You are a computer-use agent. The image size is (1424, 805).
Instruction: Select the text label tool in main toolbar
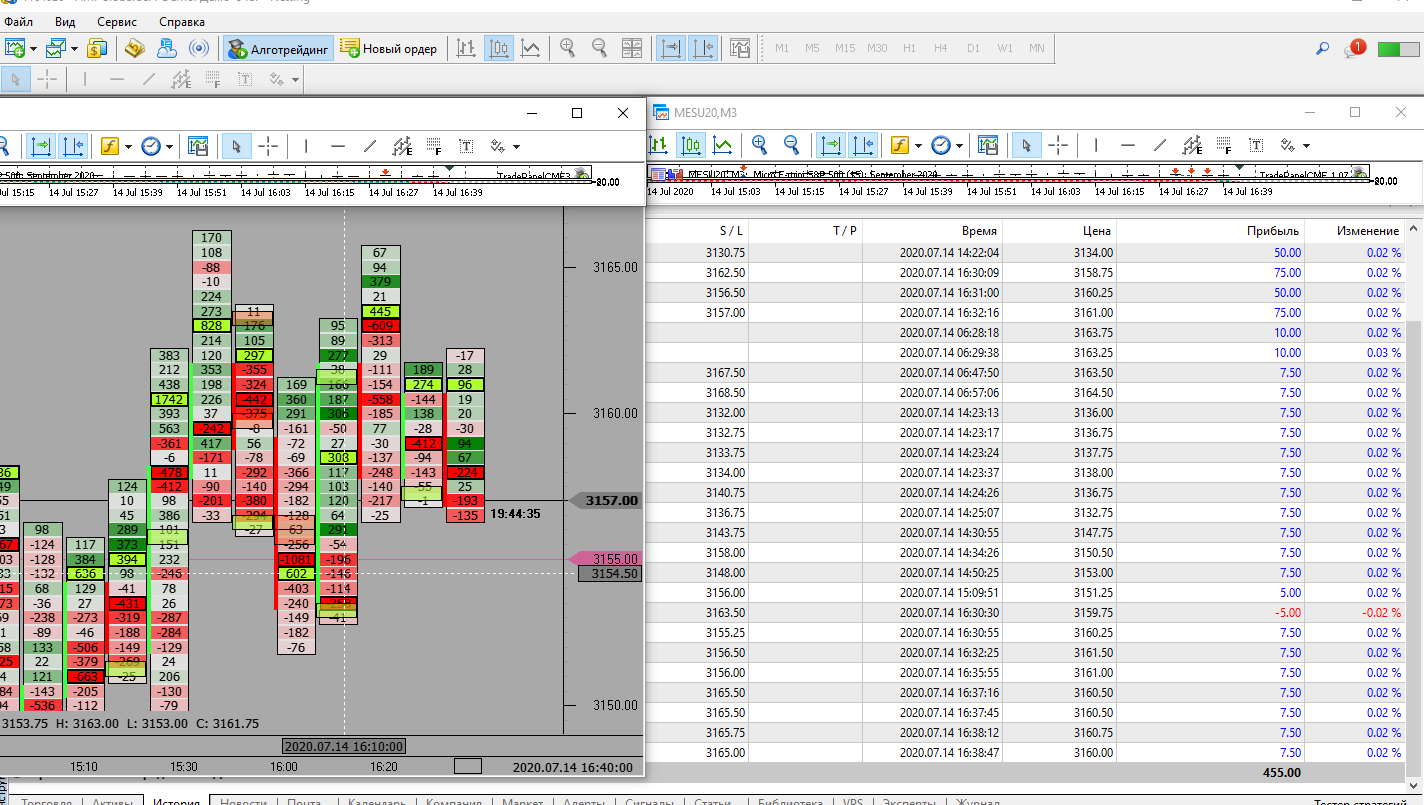coord(245,79)
